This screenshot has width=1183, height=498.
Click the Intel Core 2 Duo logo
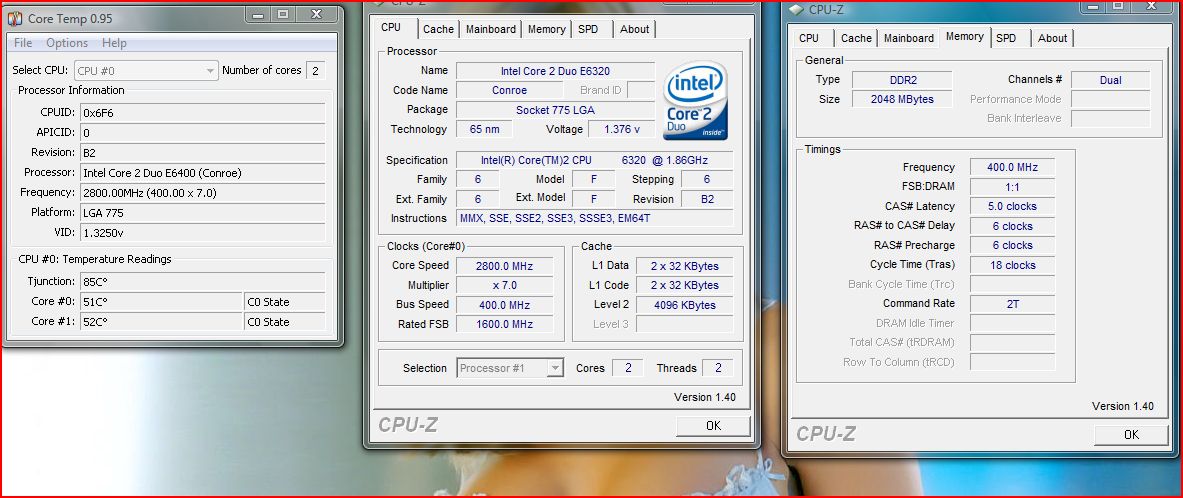coord(695,101)
